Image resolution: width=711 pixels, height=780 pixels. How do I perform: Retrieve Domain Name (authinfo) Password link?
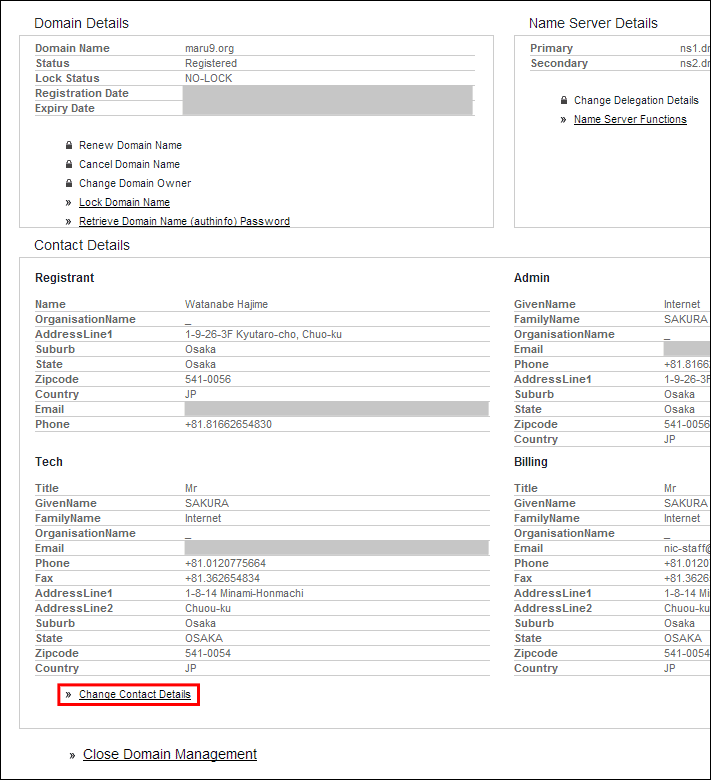[x=184, y=222]
